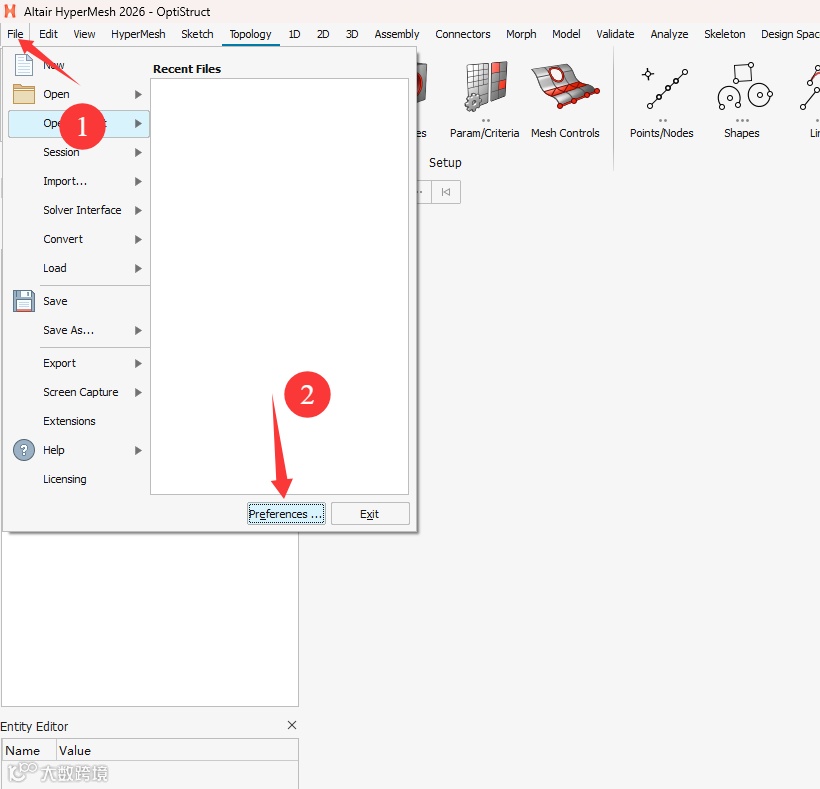Click the Value column header in Entity Editor
Screen dimensions: 820x789
(x=177, y=751)
